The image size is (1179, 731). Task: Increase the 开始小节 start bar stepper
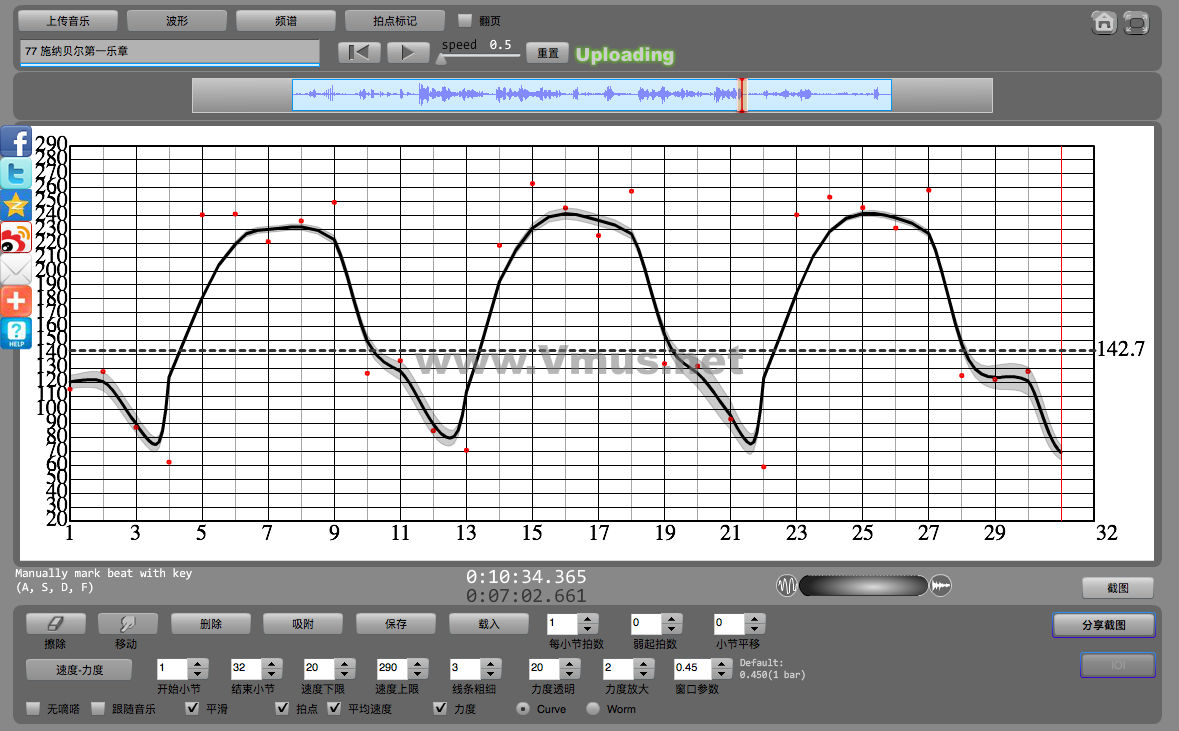click(x=198, y=663)
